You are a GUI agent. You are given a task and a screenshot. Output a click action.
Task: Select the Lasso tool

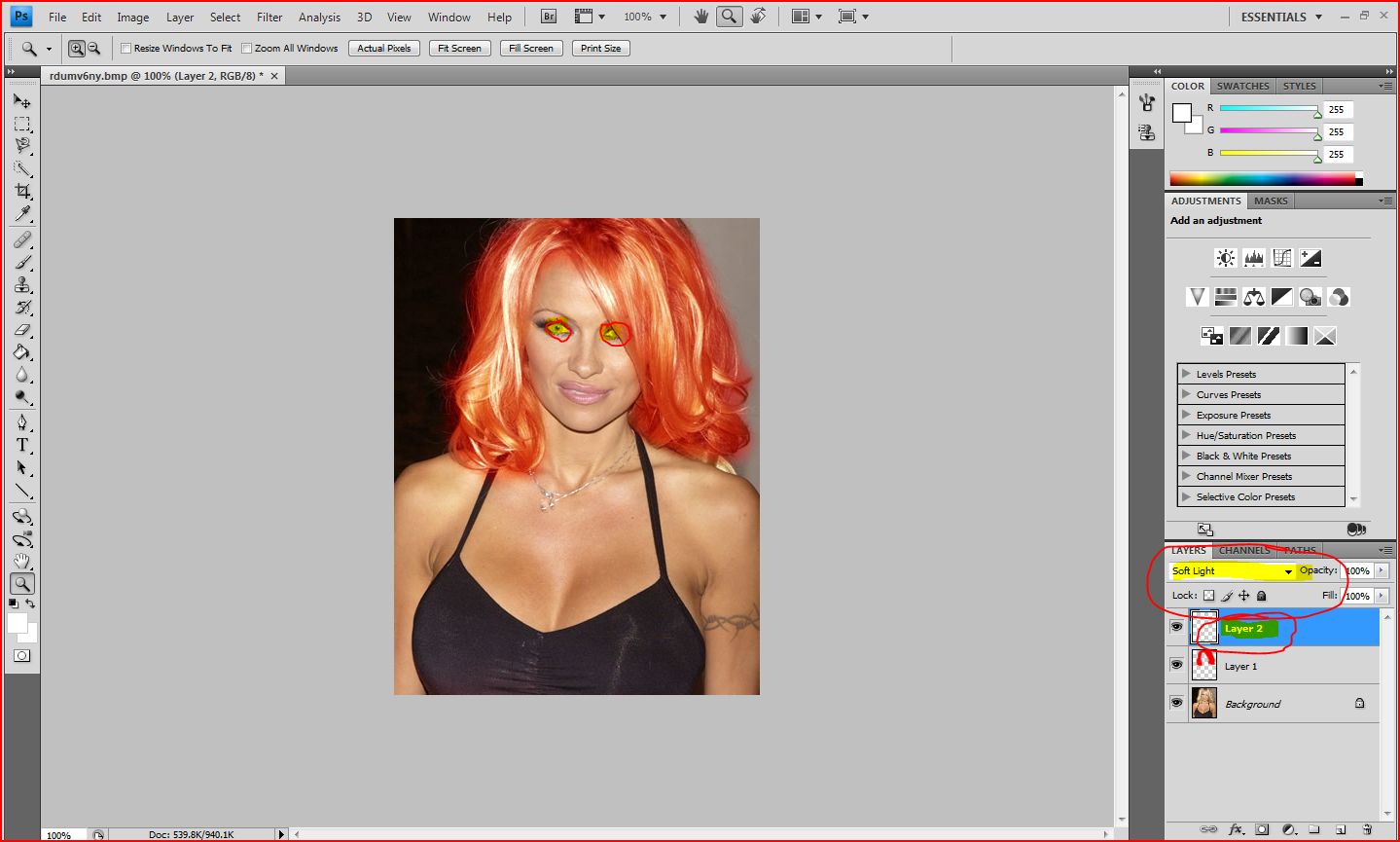pos(21,146)
